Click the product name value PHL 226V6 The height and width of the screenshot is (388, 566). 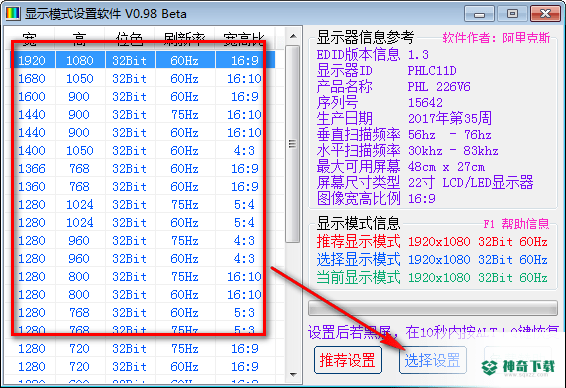coord(439,87)
